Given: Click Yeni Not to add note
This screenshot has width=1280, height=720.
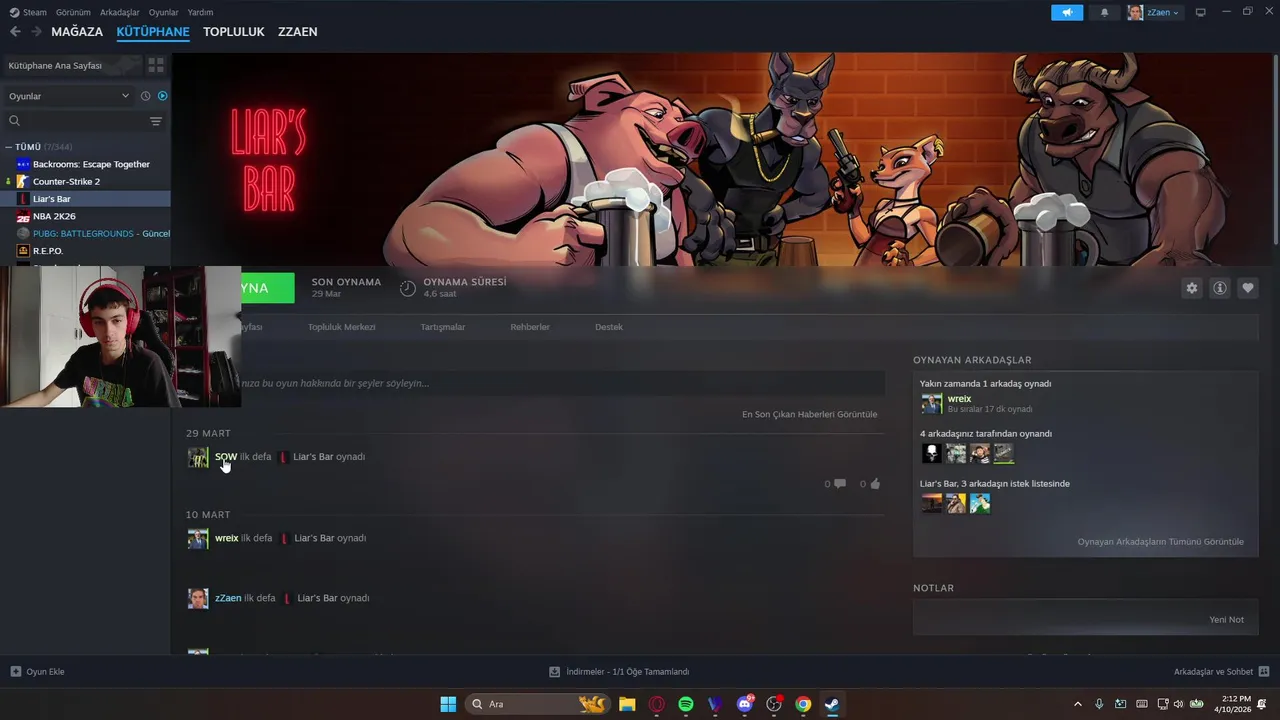Looking at the screenshot, I should pyautogui.click(x=1226, y=620).
